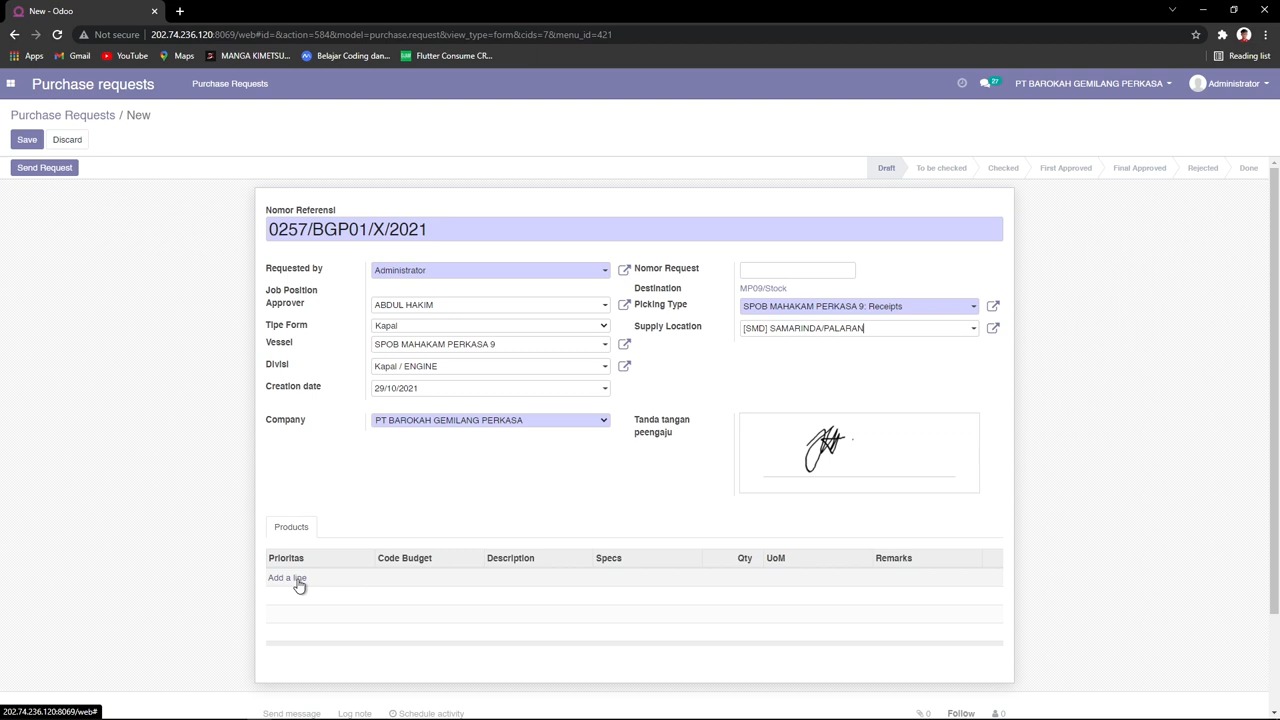This screenshot has height=720, width=1280.
Task: Click the followers count icon
Action: click(998, 714)
